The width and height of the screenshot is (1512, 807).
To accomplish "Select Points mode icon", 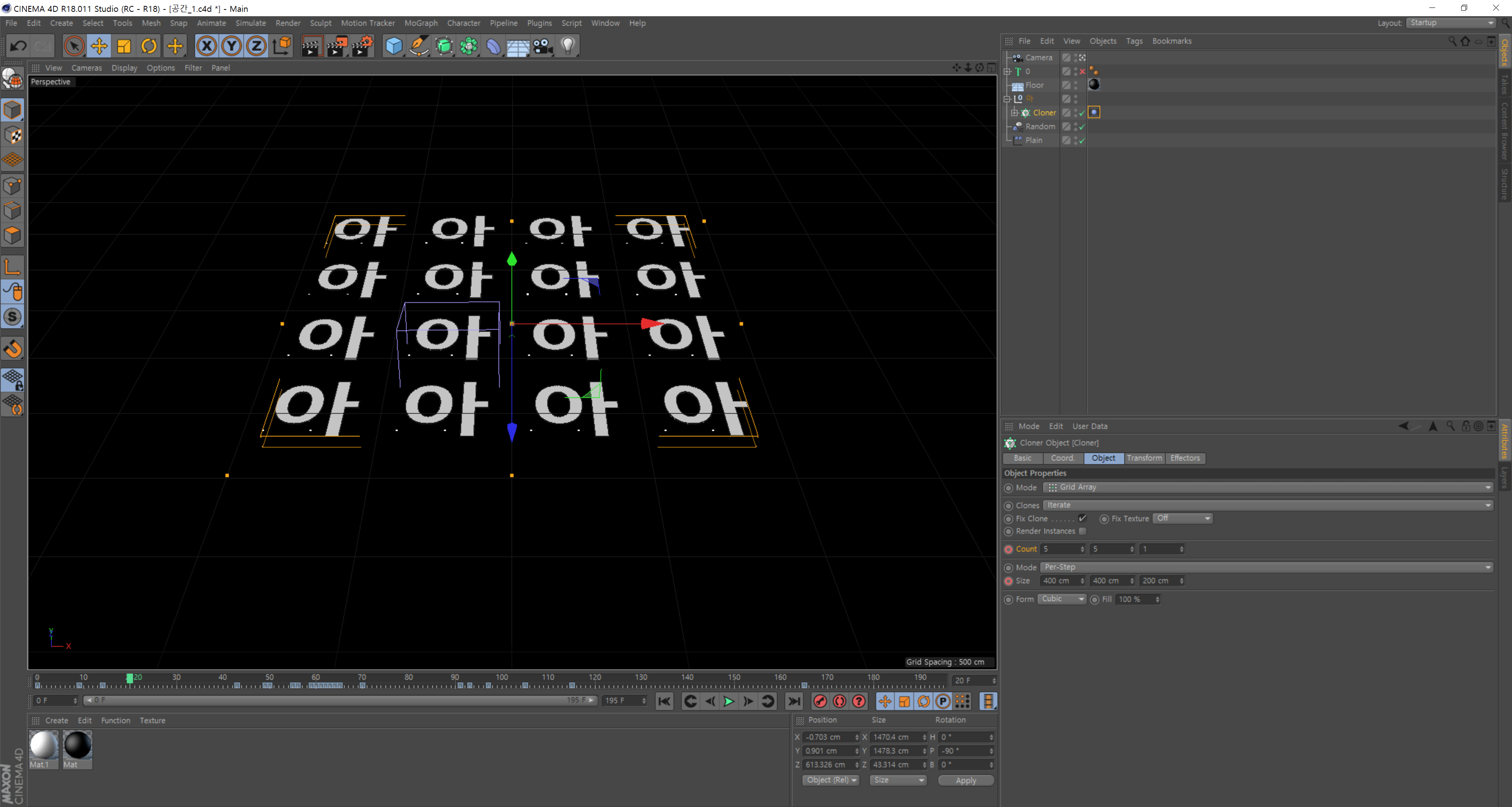I will point(12,186).
